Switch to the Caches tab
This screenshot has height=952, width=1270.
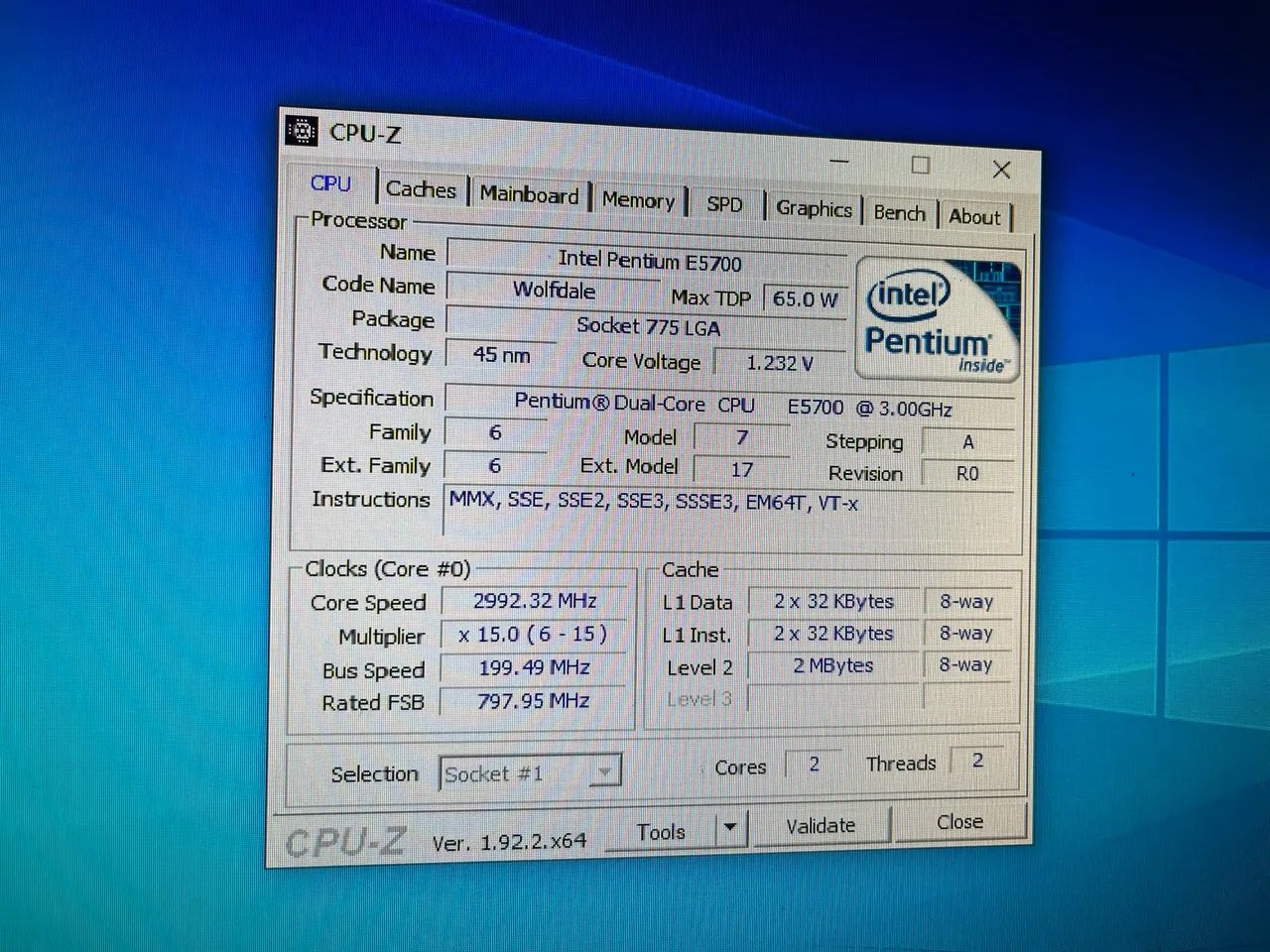tap(421, 189)
